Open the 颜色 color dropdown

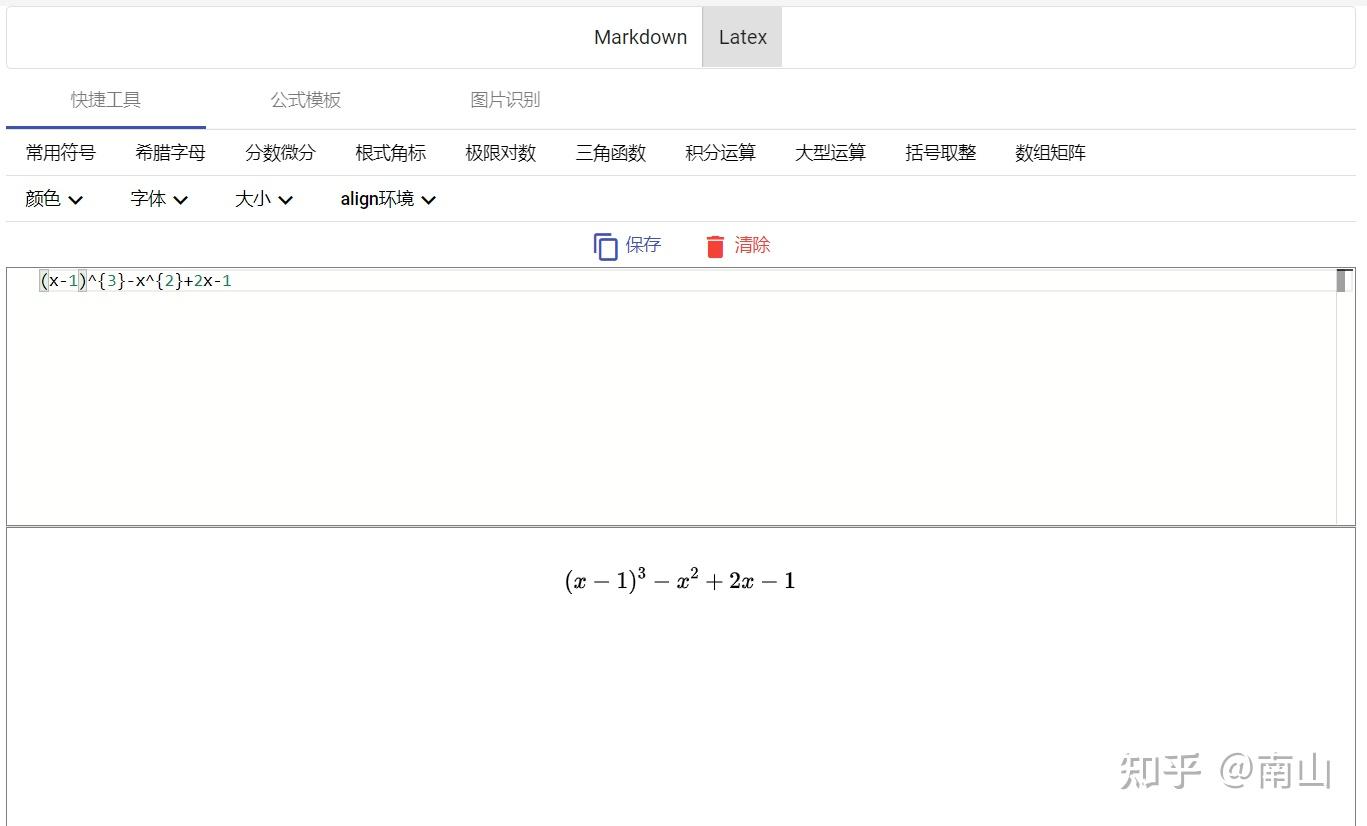tap(54, 198)
